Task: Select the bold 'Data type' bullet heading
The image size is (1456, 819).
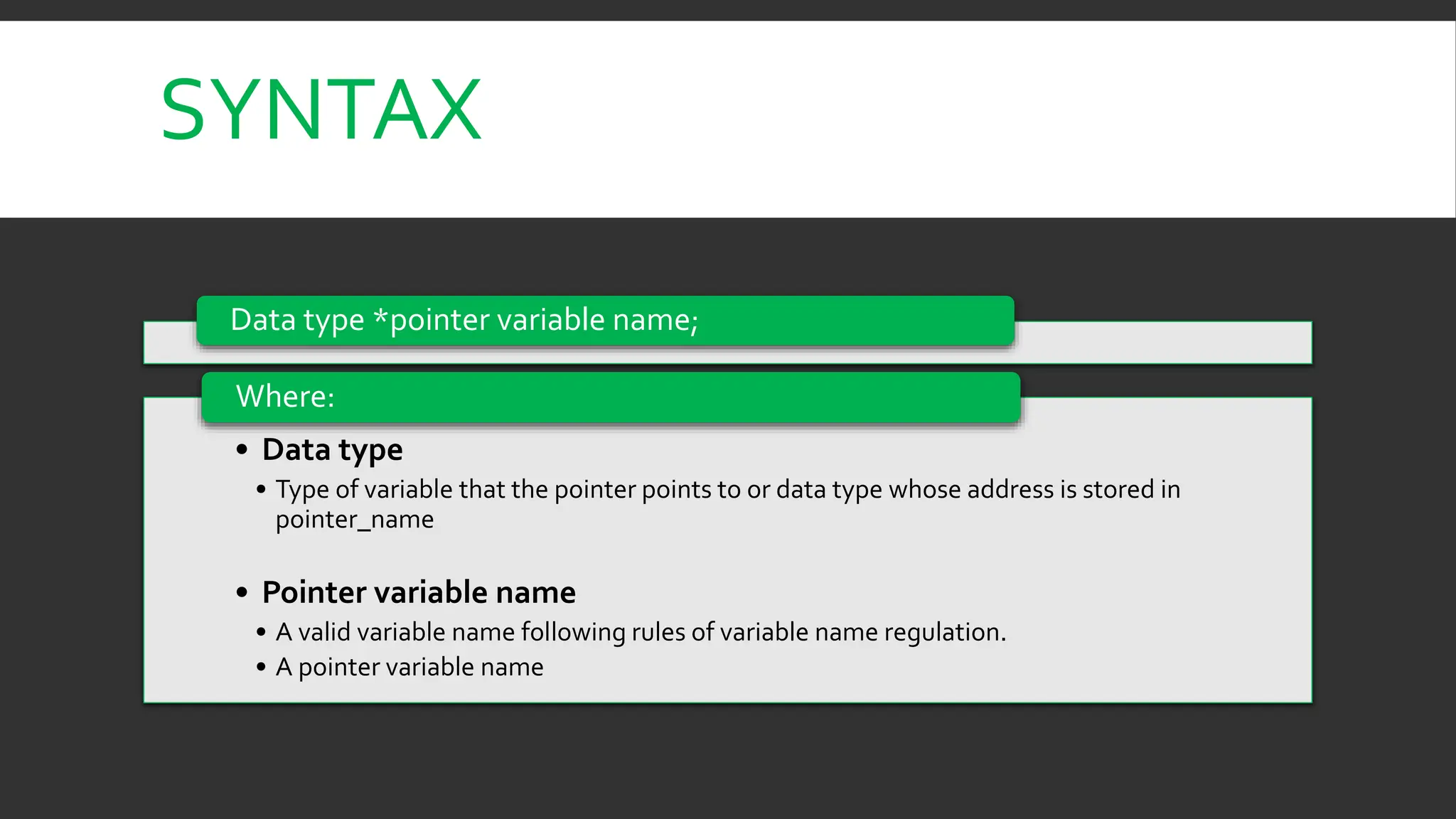Action: click(x=332, y=450)
